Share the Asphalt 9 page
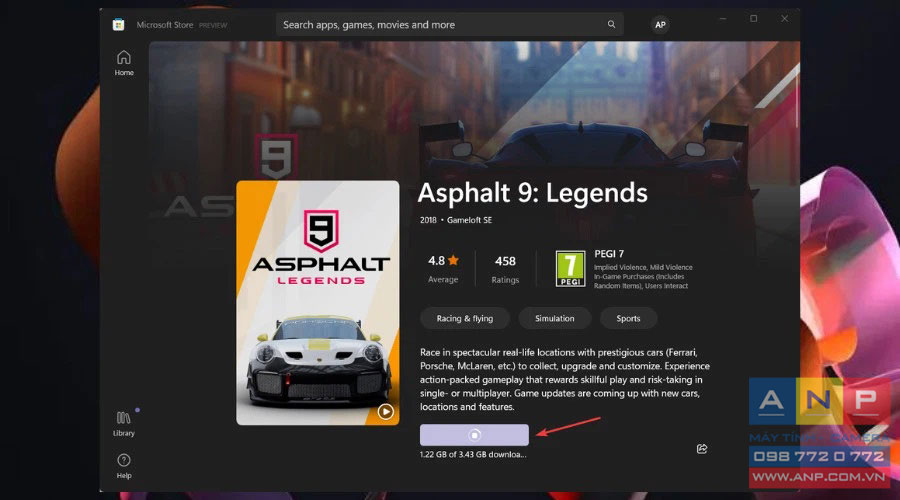 pos(701,449)
